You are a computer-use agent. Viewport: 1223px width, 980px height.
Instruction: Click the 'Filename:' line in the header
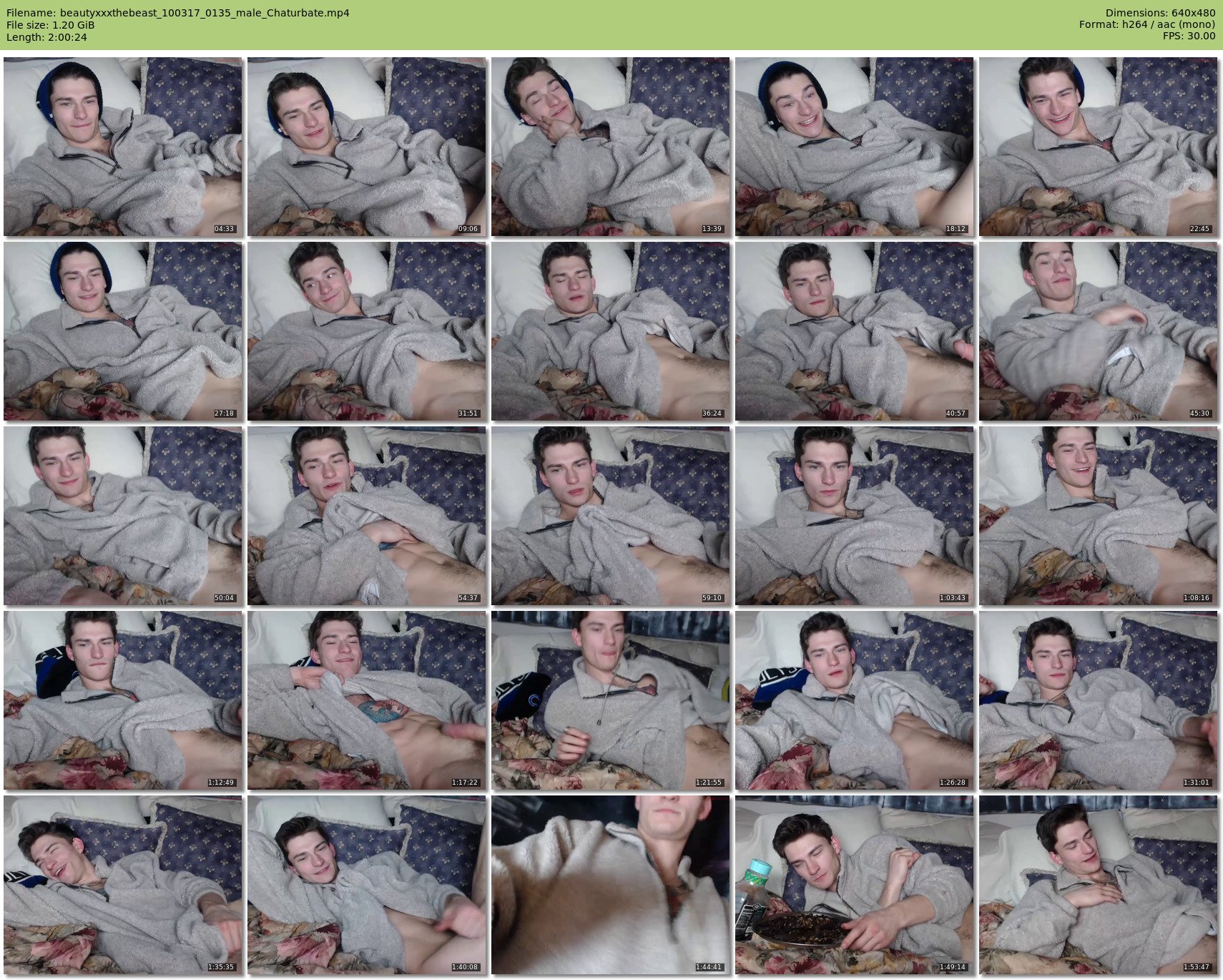[177, 13]
